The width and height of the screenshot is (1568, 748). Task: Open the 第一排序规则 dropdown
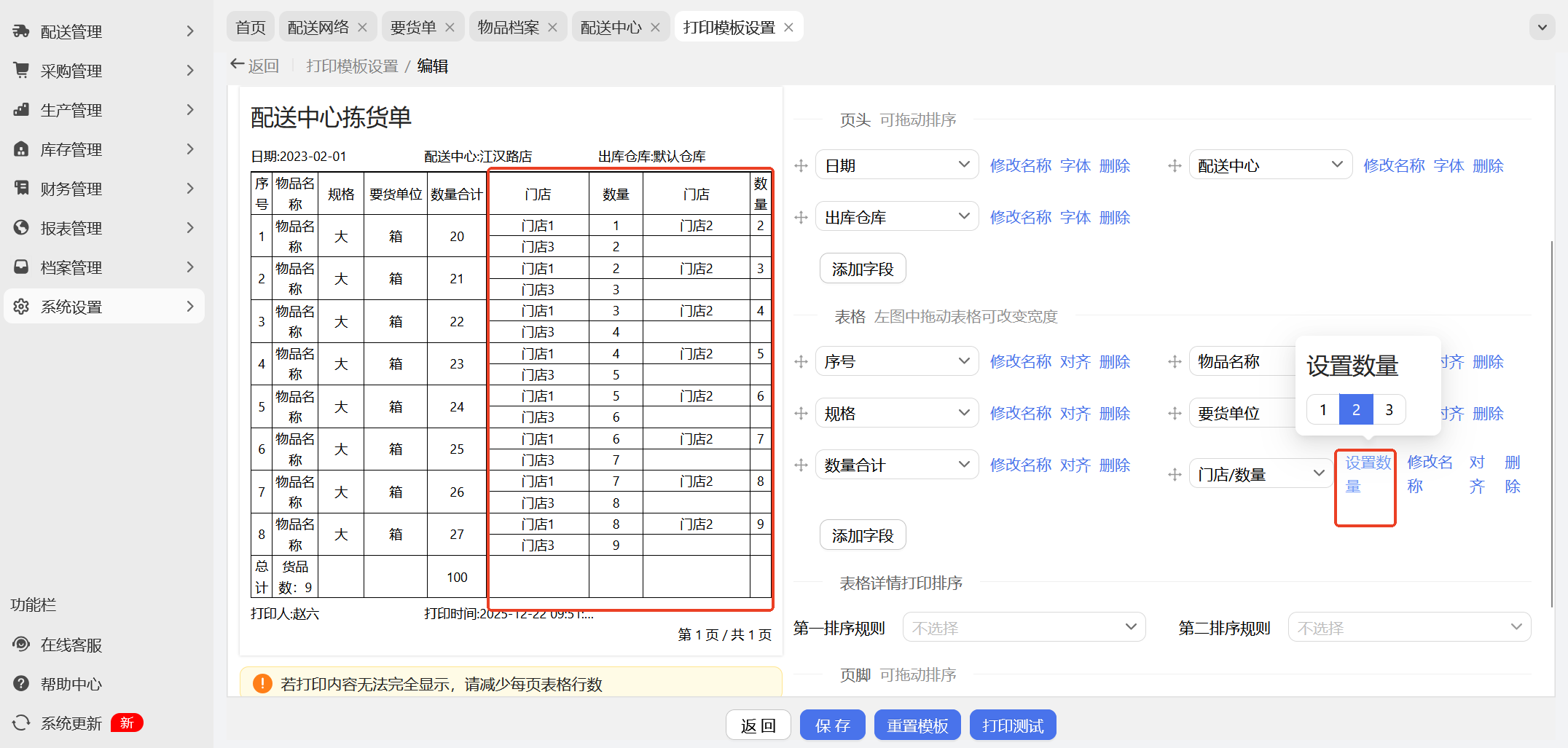click(1024, 627)
